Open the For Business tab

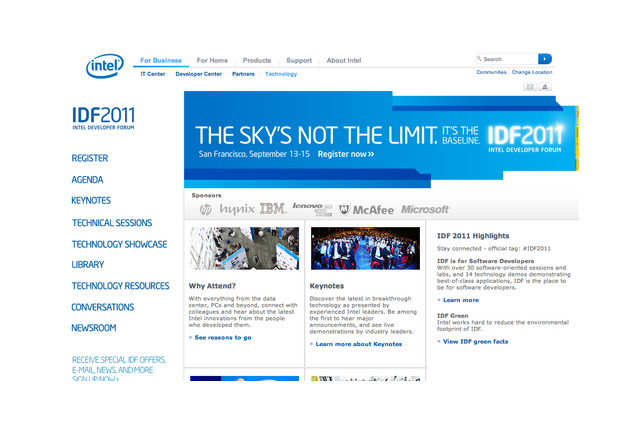tap(161, 60)
